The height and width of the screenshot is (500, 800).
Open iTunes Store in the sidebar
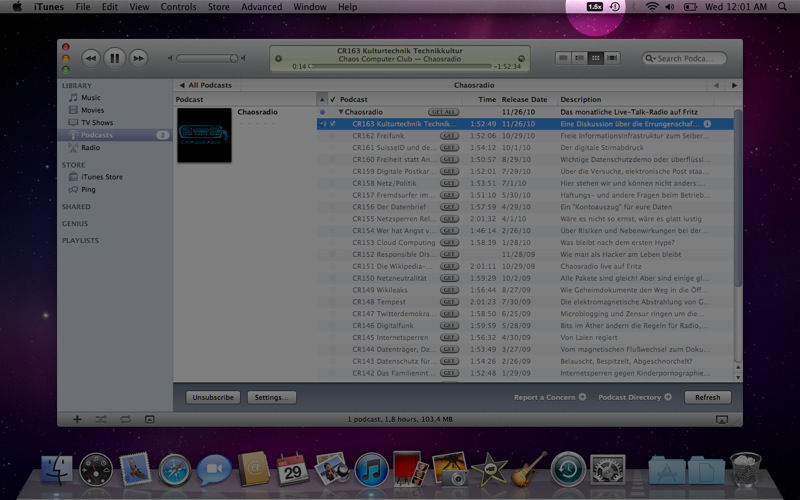pyautogui.click(x=102, y=177)
